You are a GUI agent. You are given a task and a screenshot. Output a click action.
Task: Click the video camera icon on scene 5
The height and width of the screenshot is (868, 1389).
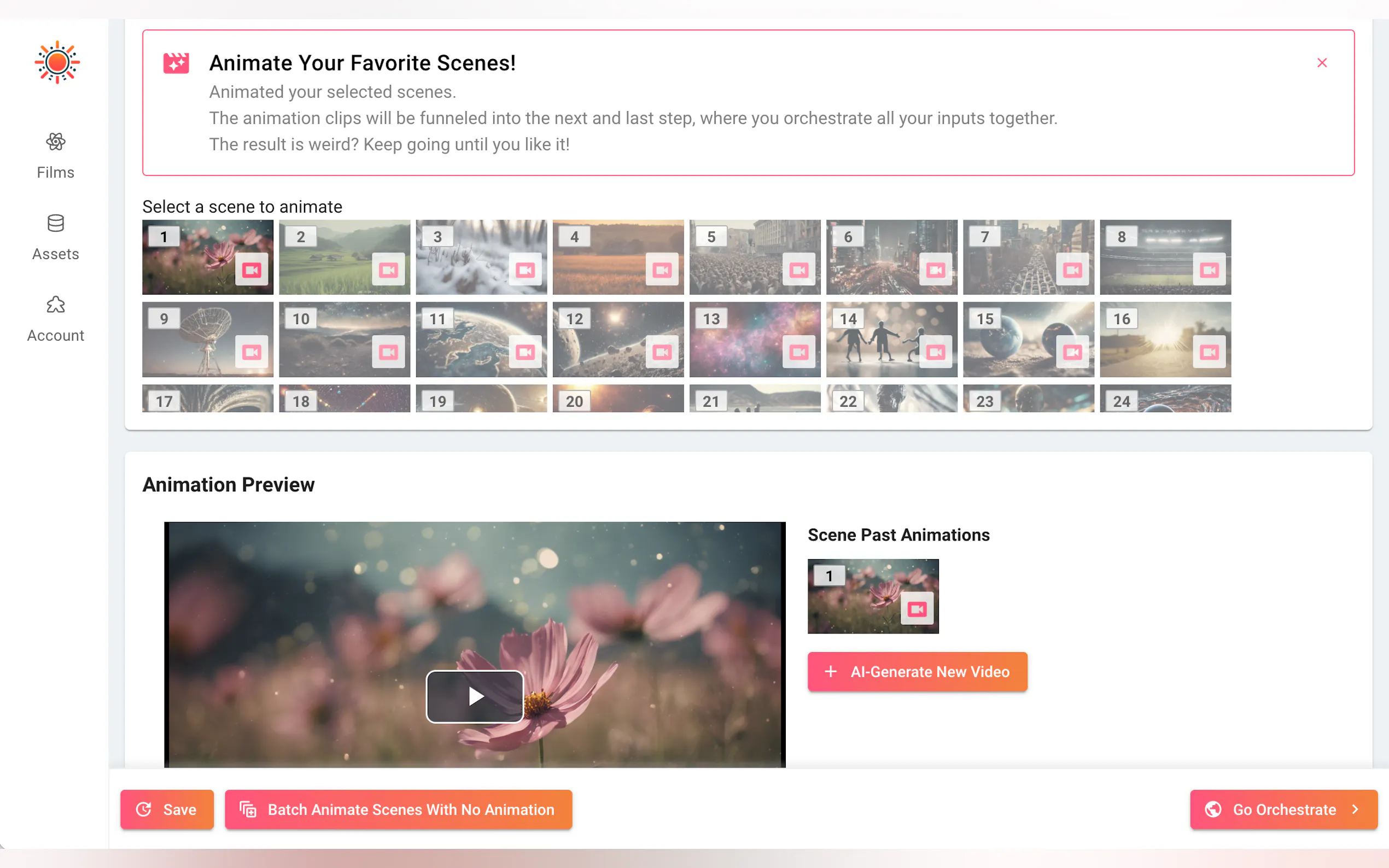(799, 270)
